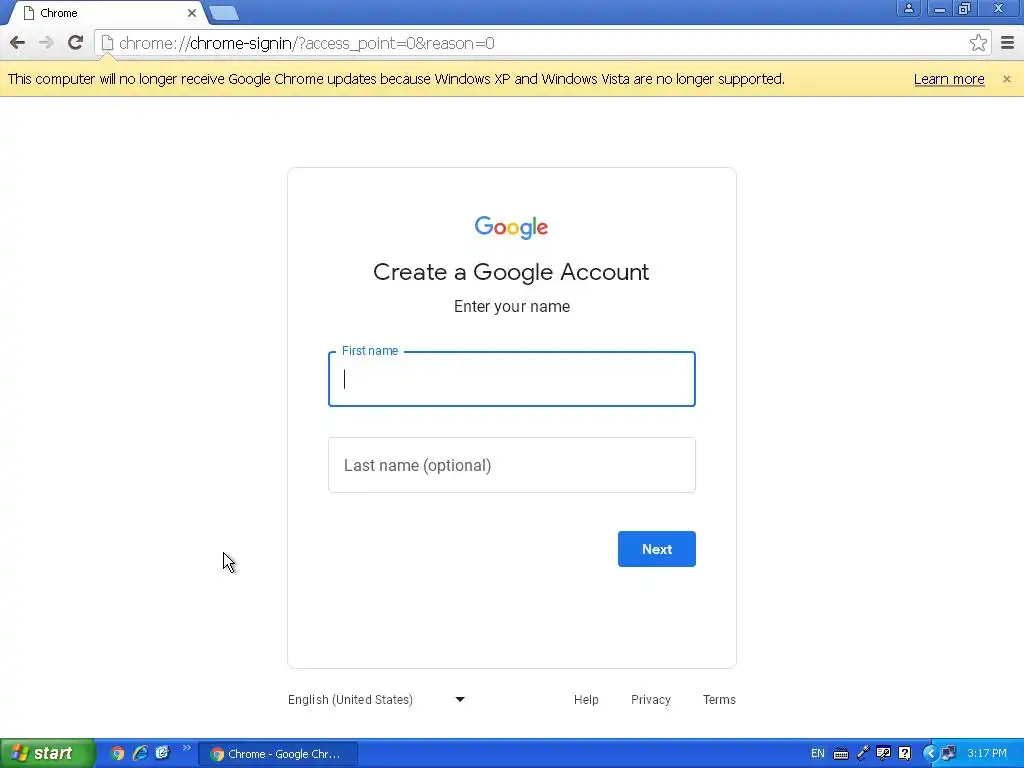Minimize the Chrome window
Image resolution: width=1024 pixels, height=768 pixels.
click(x=939, y=8)
